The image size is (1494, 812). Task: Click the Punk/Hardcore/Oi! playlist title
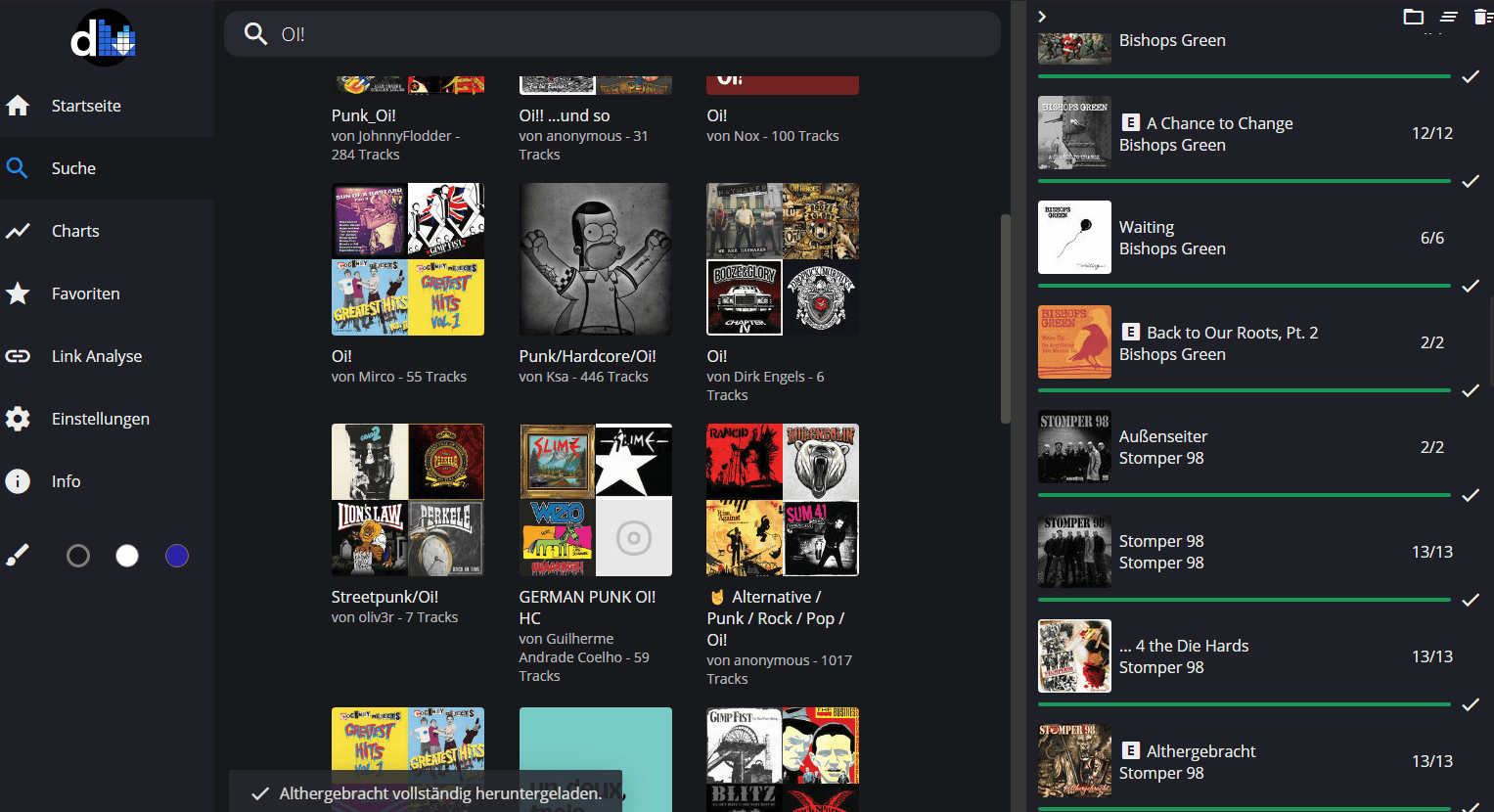point(588,356)
